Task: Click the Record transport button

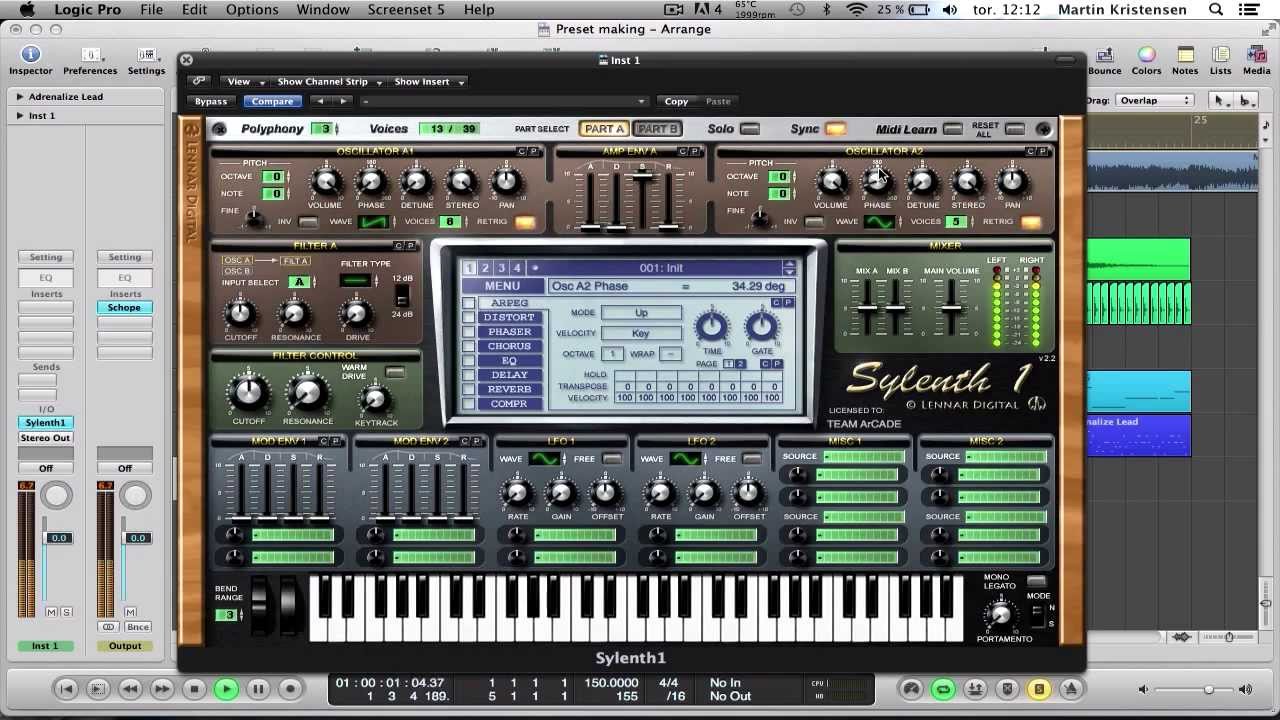Action: click(290, 688)
